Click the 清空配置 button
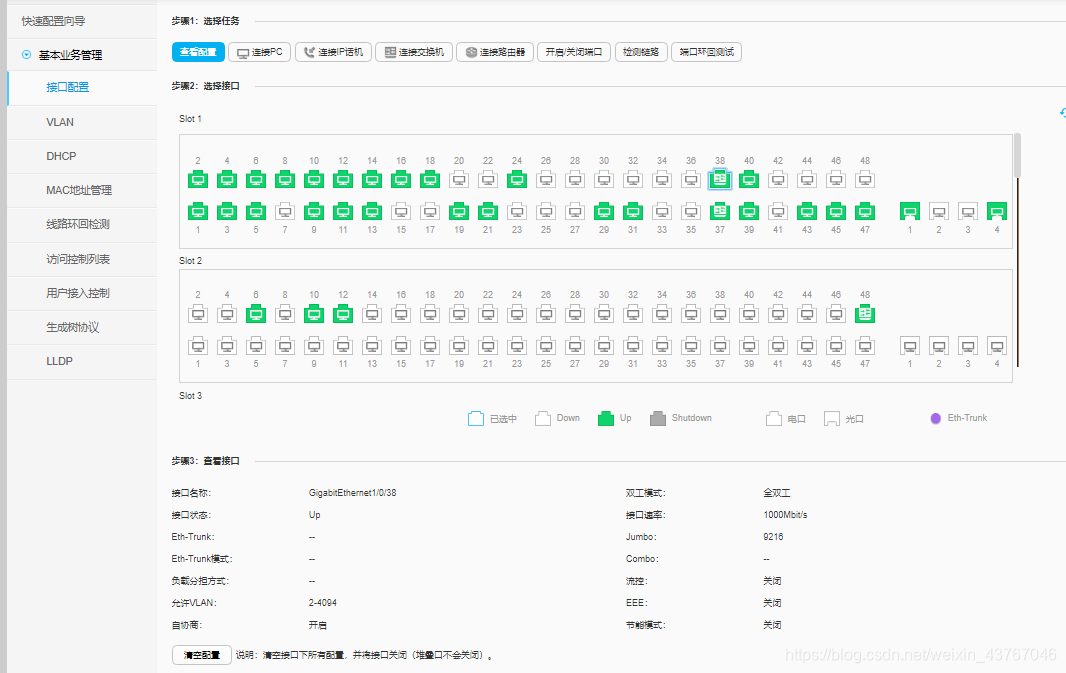Screen dimensions: 1066x673 pyautogui.click(x=202, y=655)
